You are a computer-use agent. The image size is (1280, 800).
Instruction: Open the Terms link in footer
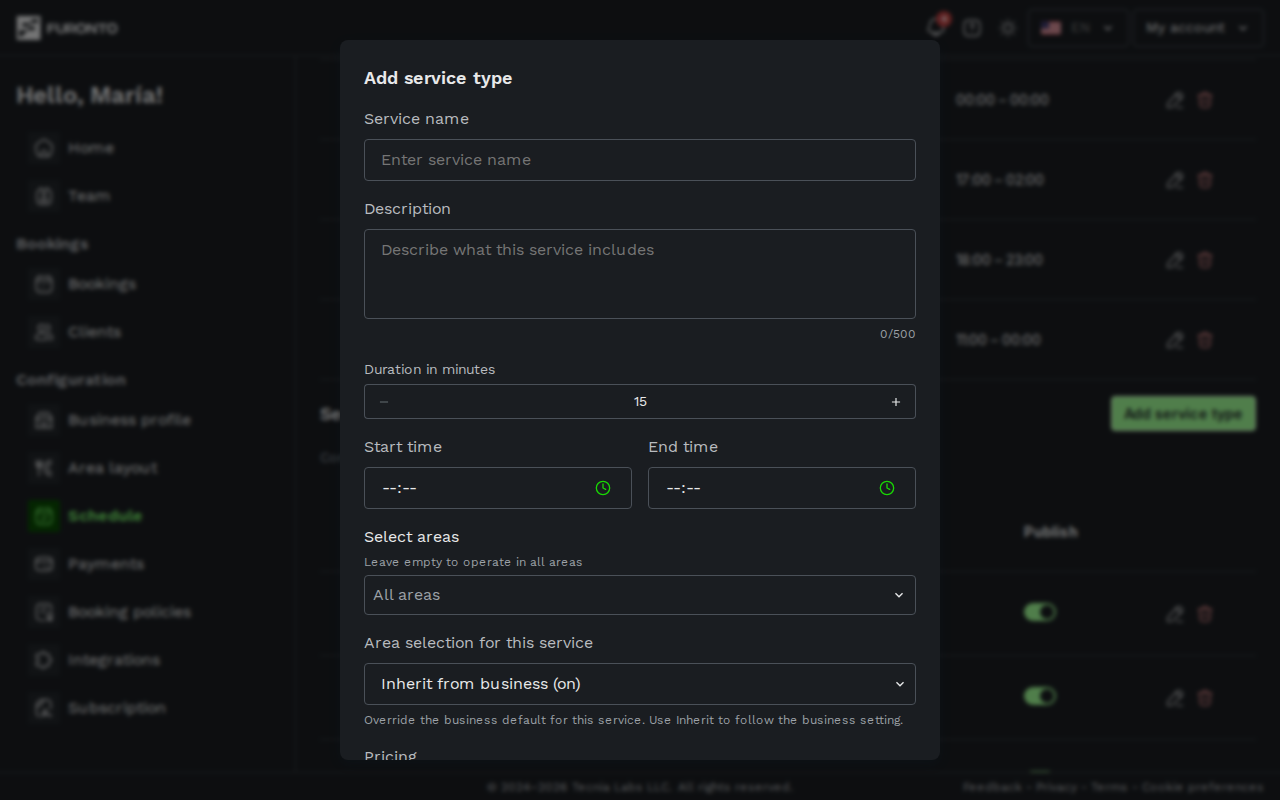click(1109, 787)
